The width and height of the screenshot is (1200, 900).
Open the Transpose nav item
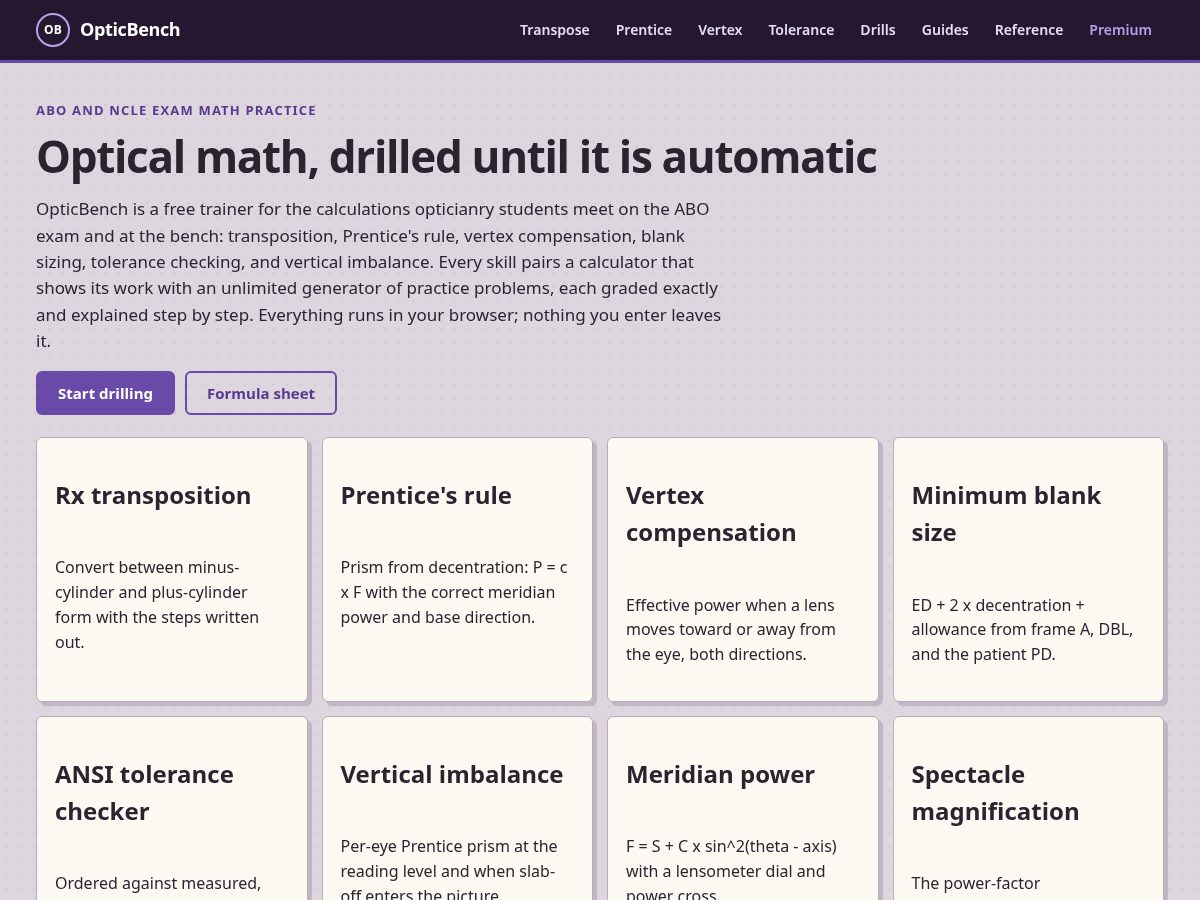(x=555, y=30)
